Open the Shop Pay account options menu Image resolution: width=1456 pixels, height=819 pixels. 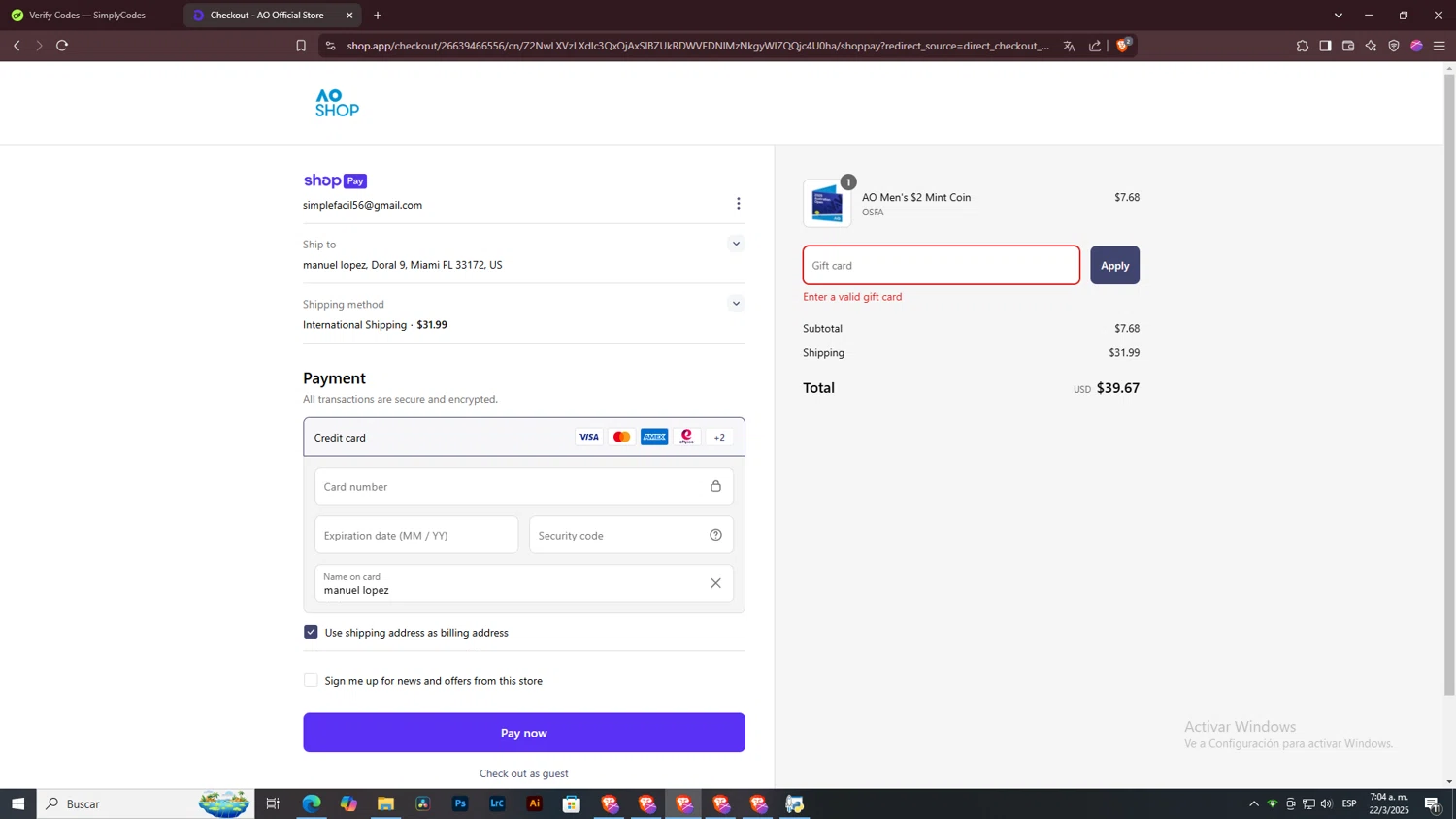click(x=739, y=204)
